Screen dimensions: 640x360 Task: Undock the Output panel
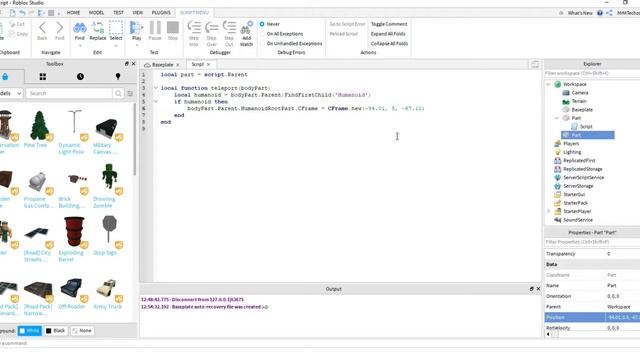531,289
